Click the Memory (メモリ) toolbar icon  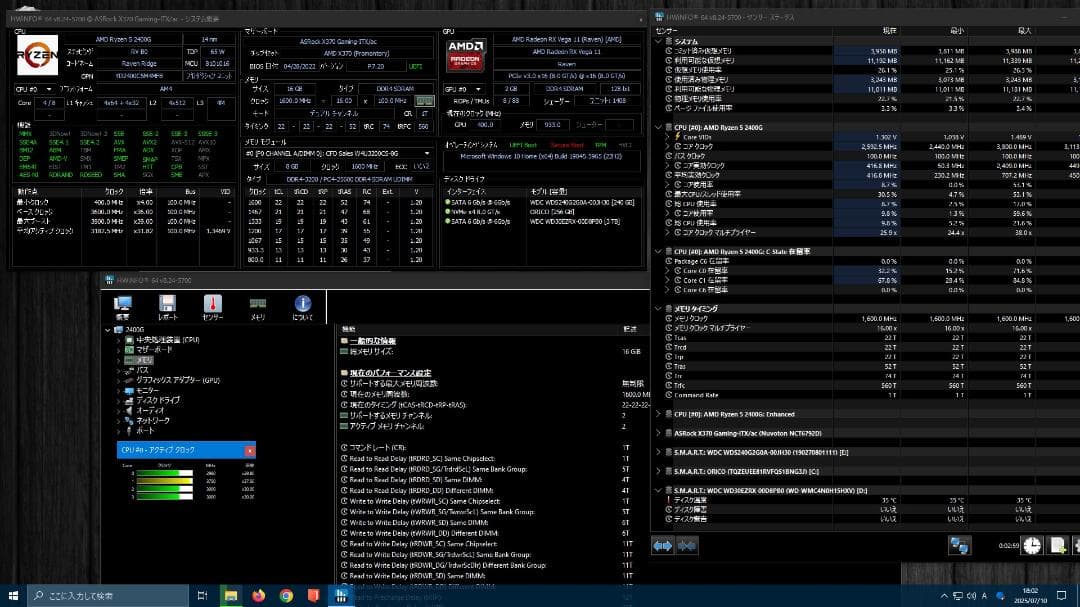257,307
